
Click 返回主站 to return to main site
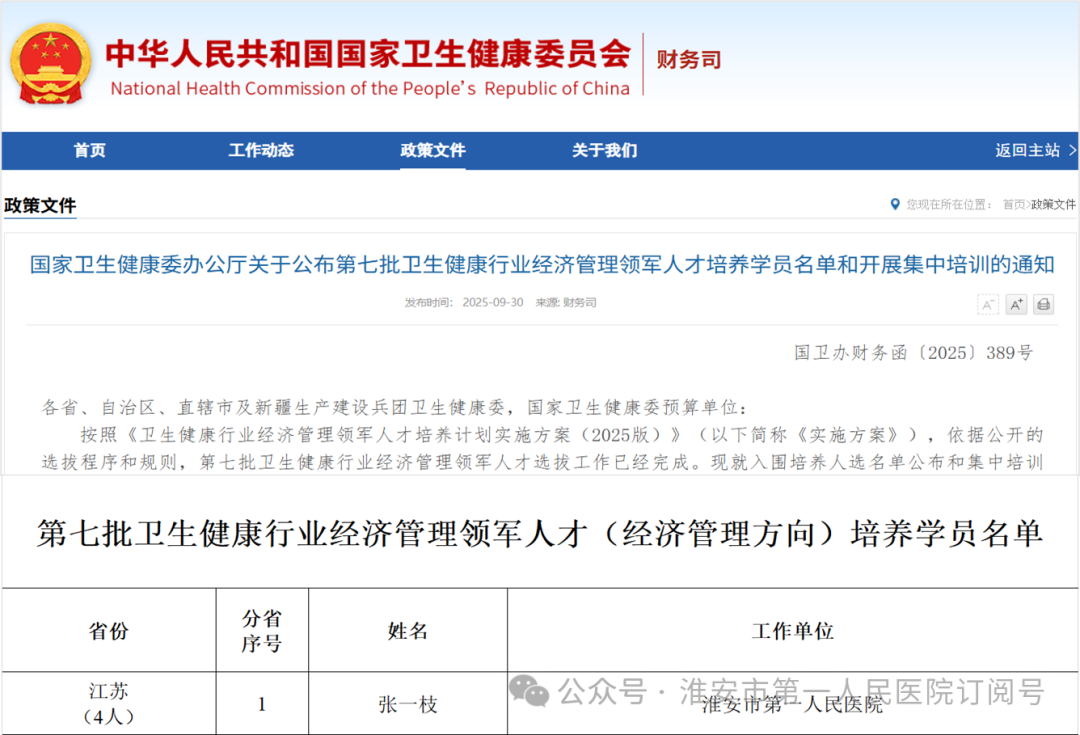tap(1028, 150)
